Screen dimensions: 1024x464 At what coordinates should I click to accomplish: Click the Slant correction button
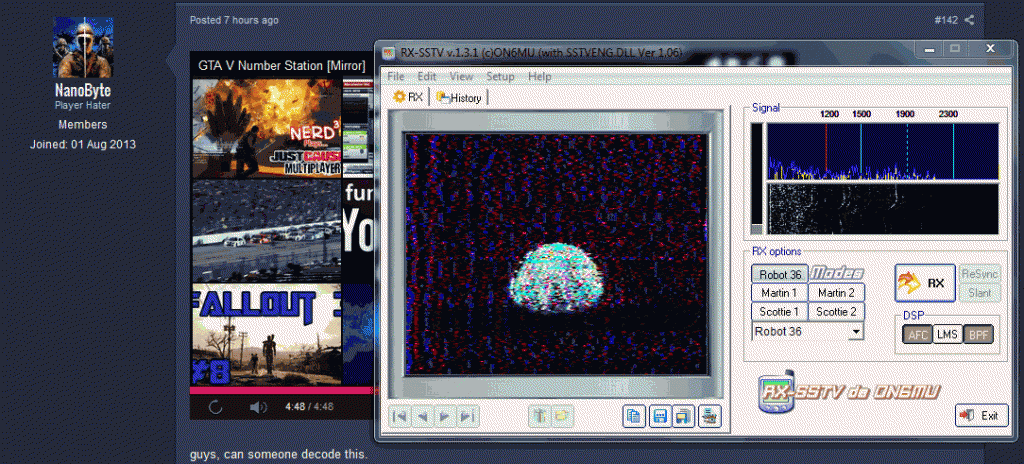pos(980,293)
